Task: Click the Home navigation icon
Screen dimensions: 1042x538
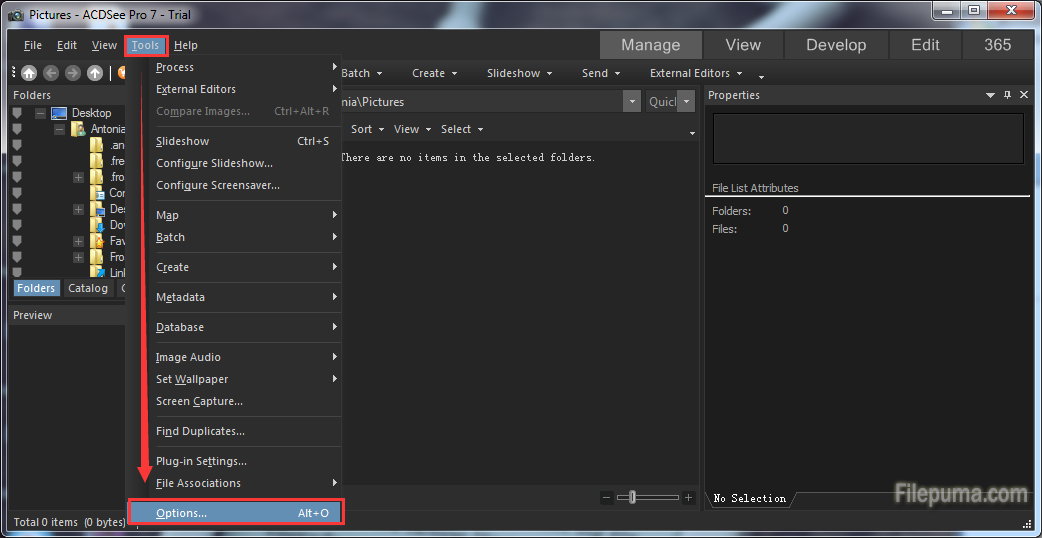Action: tap(29, 73)
